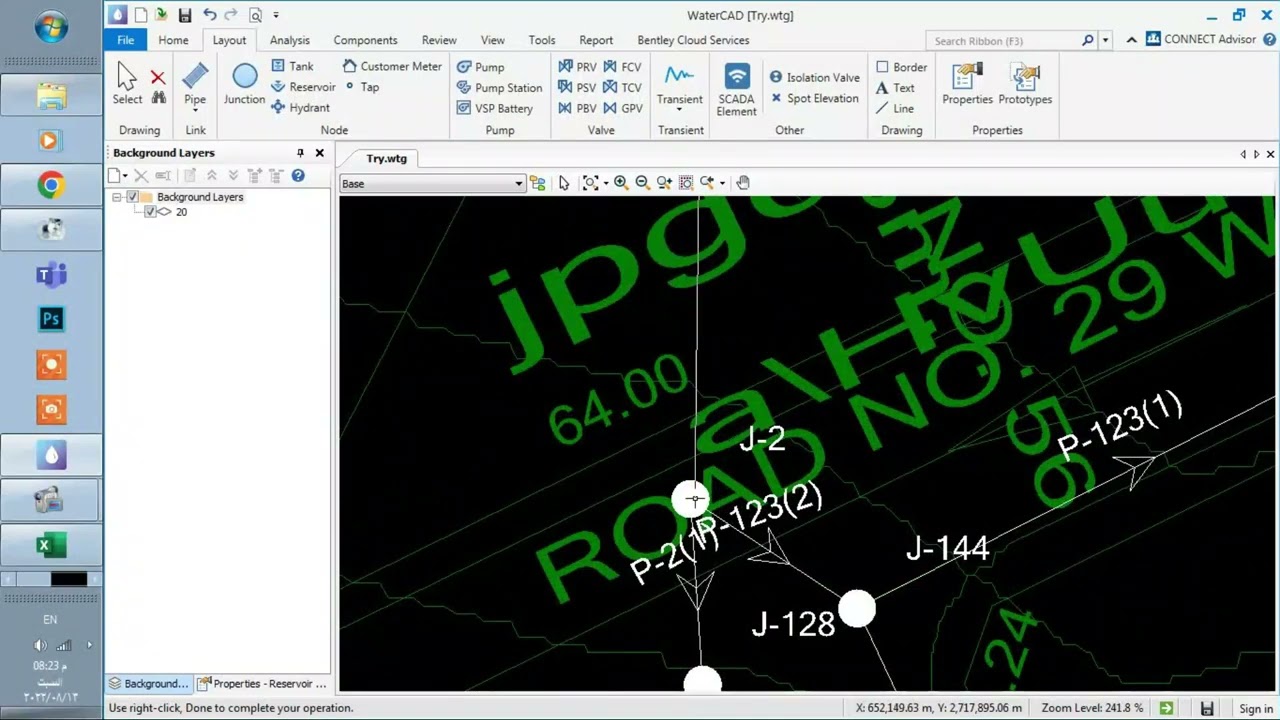The image size is (1280, 720).
Task: Open the Review ribbon tab
Action: pos(439,40)
